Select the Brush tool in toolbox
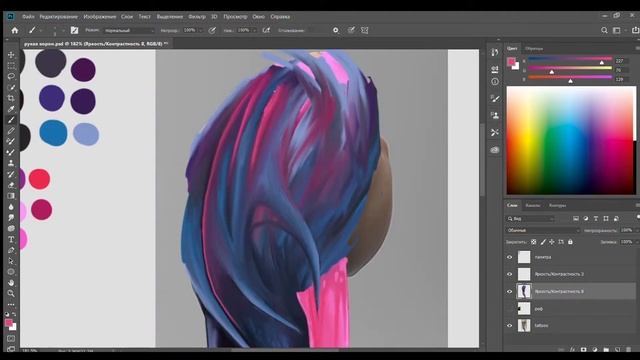The width and height of the screenshot is (640, 360). coord(11,120)
